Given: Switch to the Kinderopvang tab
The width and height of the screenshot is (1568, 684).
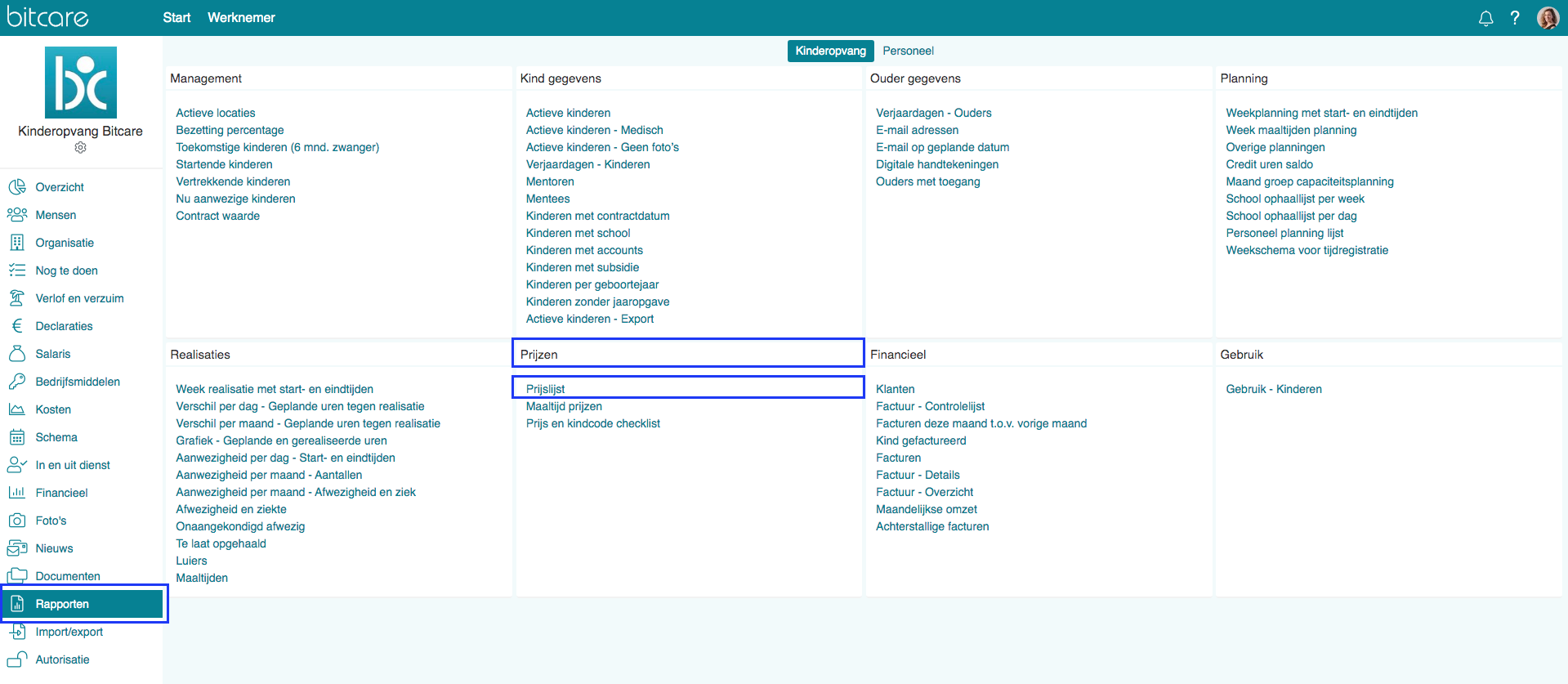Looking at the screenshot, I should pyautogui.click(x=830, y=51).
